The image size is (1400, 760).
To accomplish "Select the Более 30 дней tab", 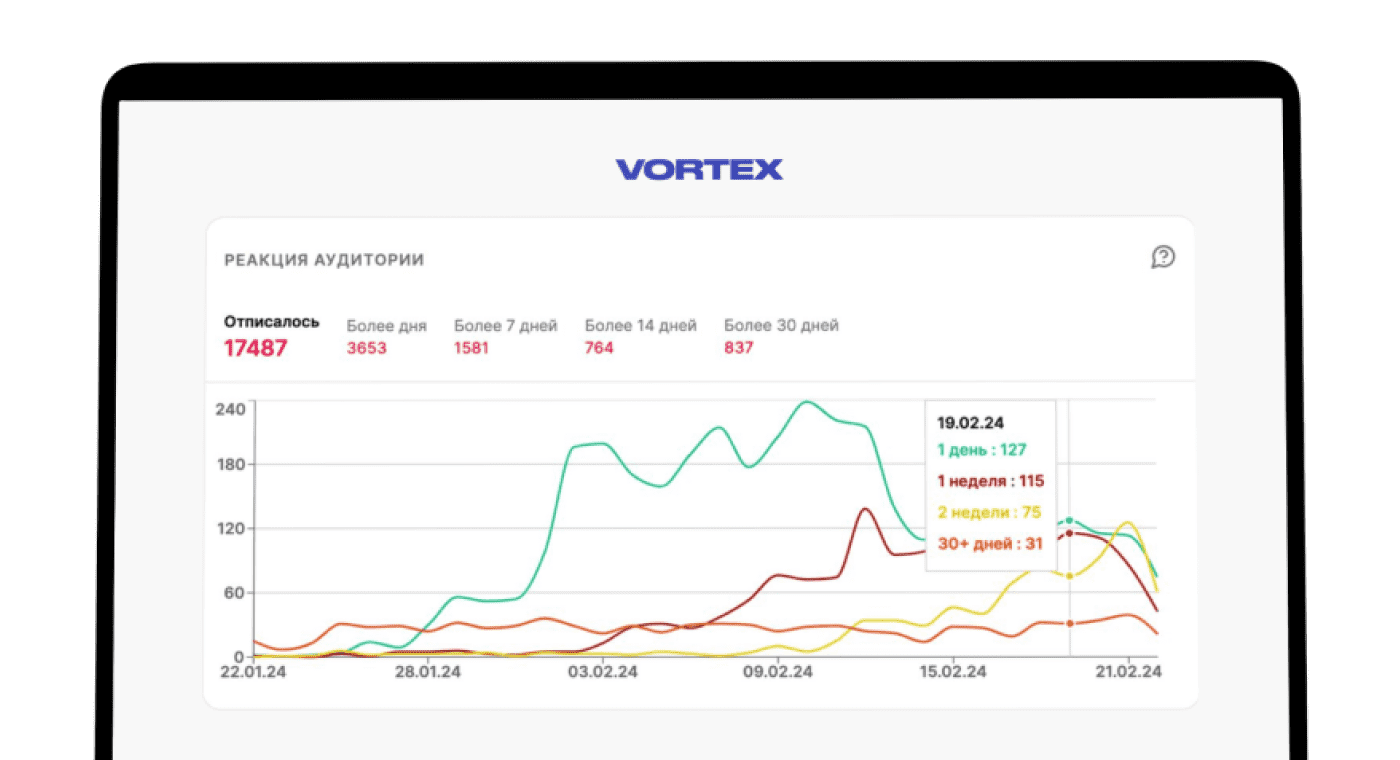I will click(781, 337).
